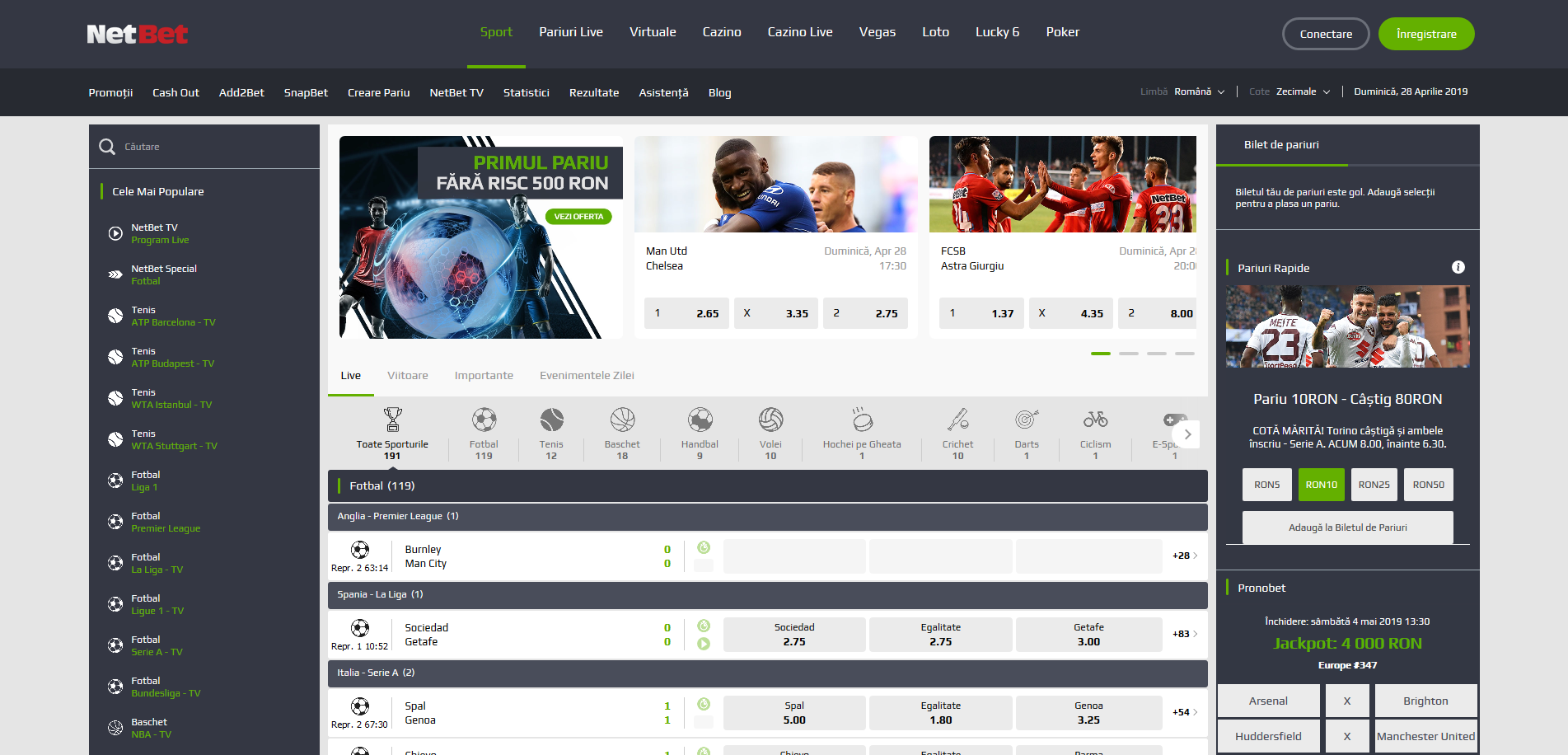Switch to the Viitoare tab

[408, 375]
